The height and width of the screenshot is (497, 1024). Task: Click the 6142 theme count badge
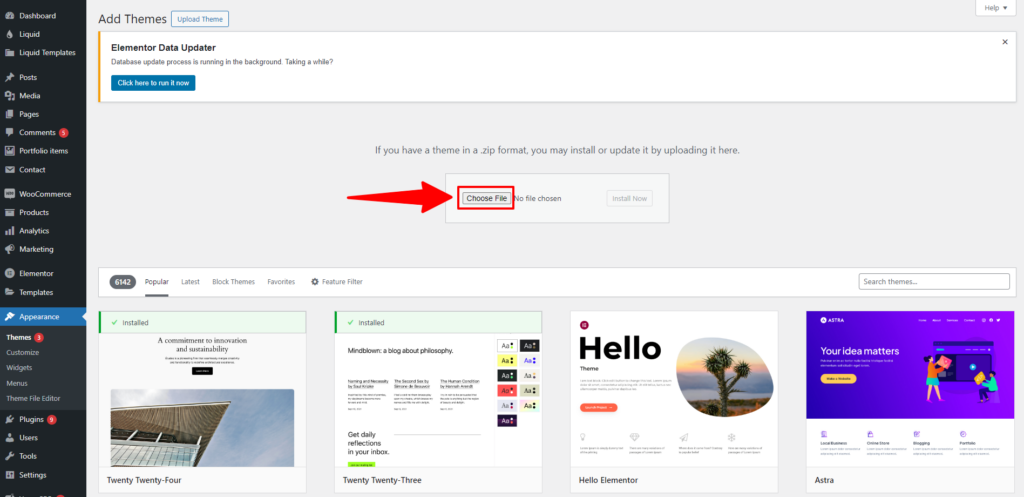click(123, 282)
